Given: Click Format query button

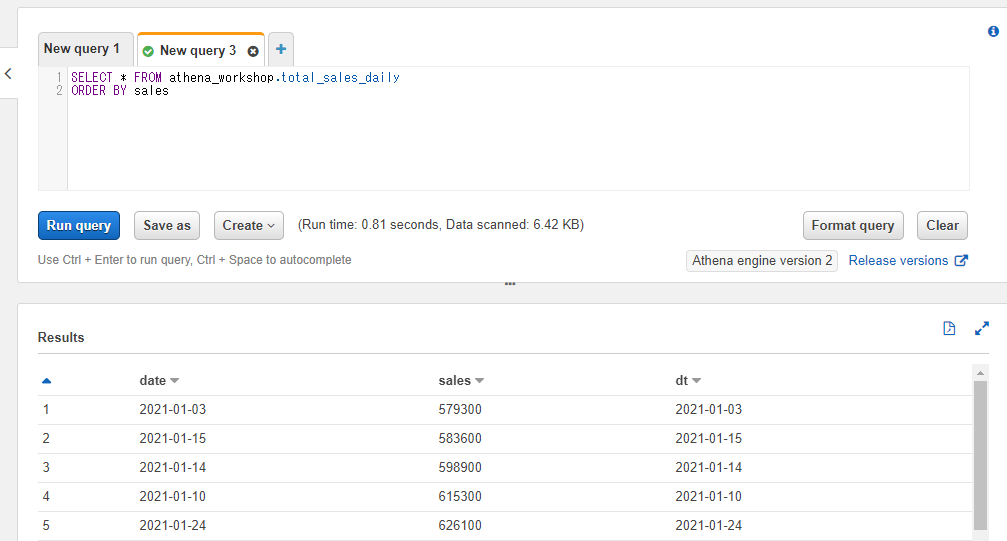Looking at the screenshot, I should 853,226.
